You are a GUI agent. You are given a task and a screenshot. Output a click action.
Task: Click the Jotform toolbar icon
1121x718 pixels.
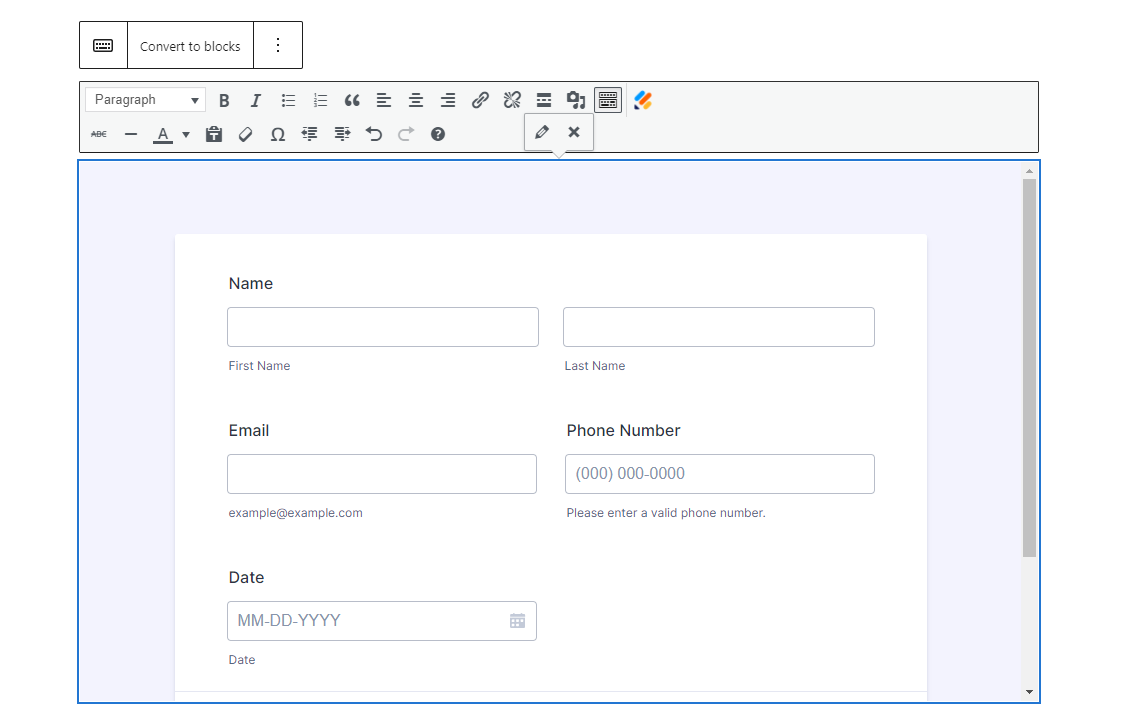pyautogui.click(x=643, y=100)
